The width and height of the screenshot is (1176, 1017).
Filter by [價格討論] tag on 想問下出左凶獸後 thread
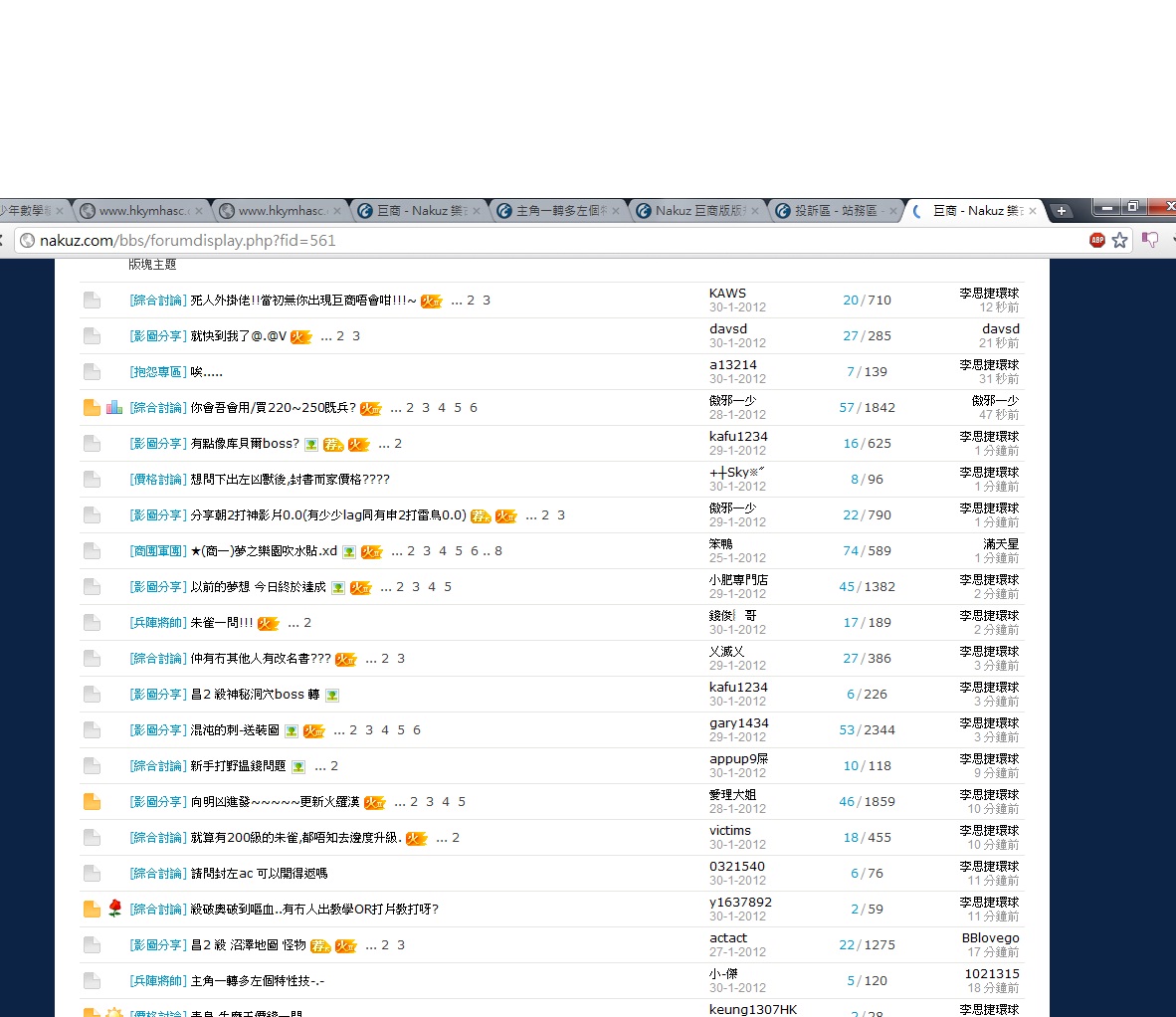pos(158,480)
